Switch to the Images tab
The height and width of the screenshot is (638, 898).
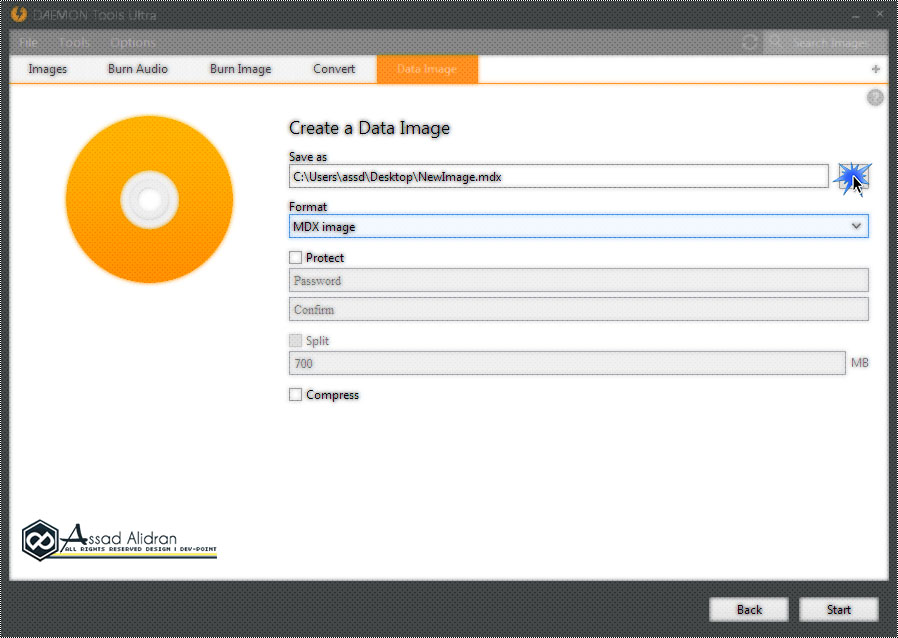click(x=48, y=69)
